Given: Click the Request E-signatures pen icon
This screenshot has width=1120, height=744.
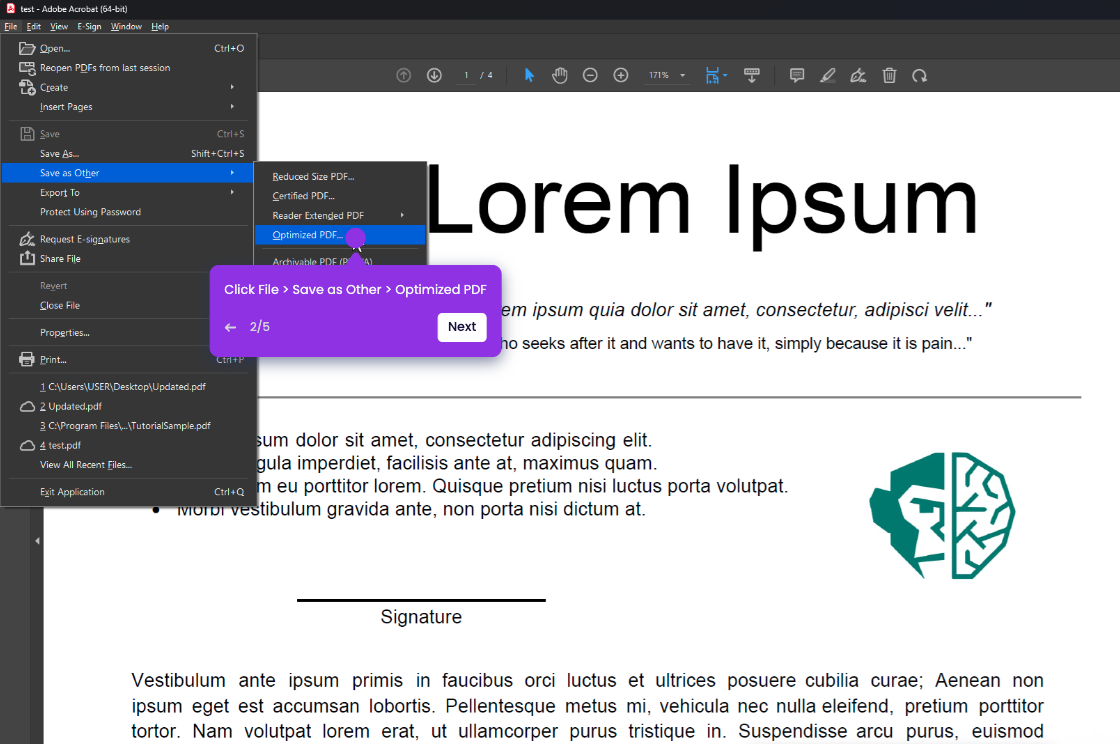Looking at the screenshot, I should pos(27,238).
